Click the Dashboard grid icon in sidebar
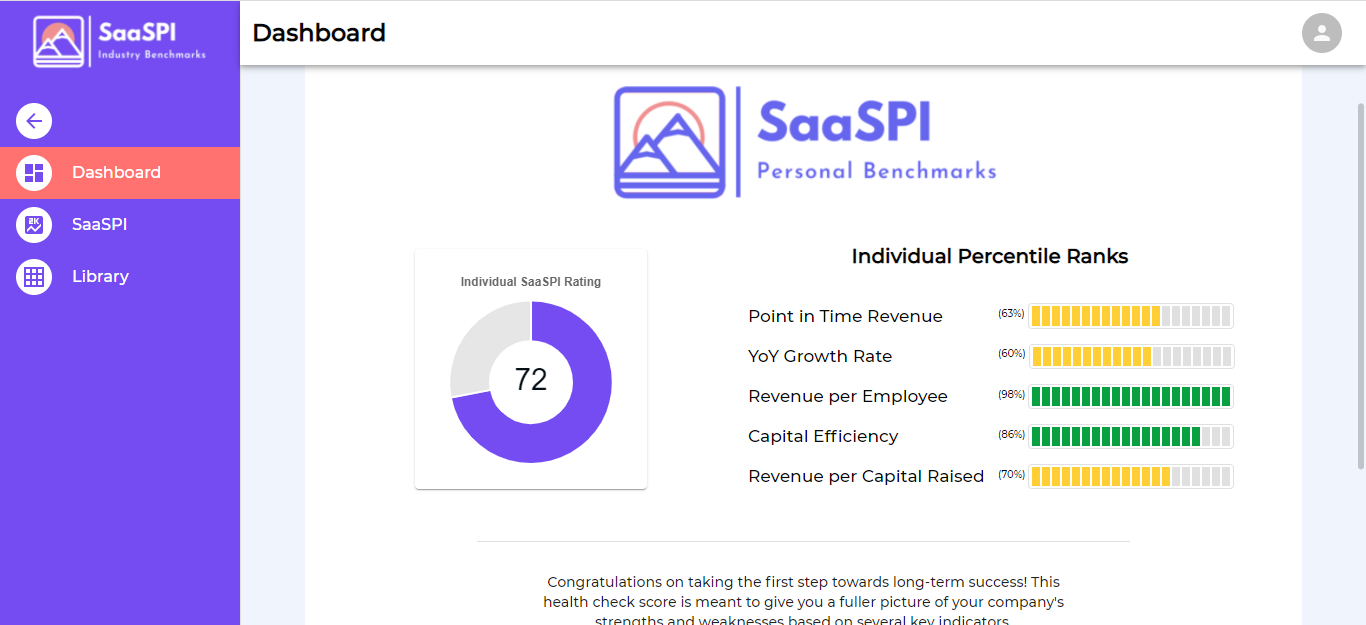Viewport: 1366px width, 625px height. [34, 173]
